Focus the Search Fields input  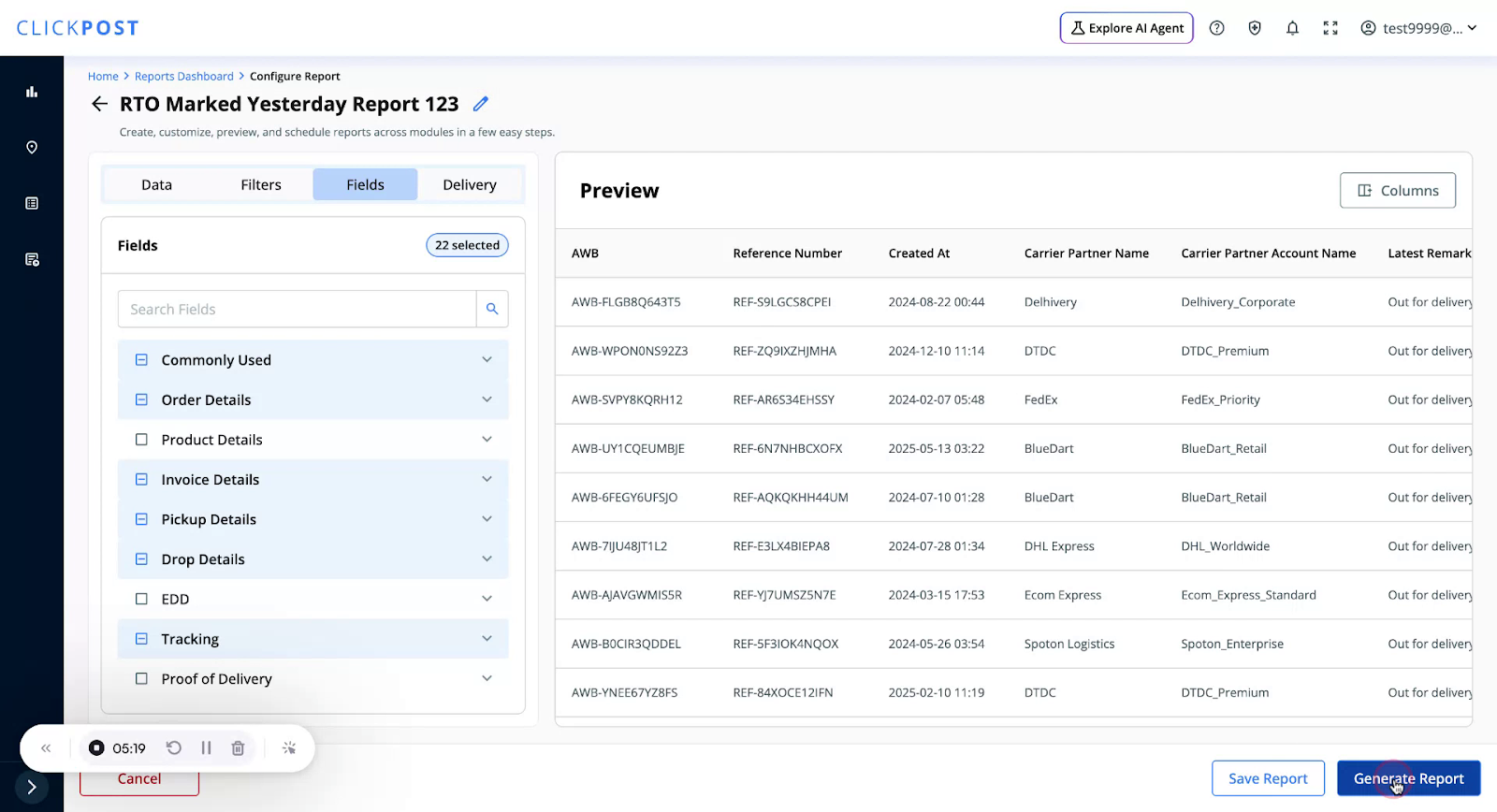[x=298, y=309]
